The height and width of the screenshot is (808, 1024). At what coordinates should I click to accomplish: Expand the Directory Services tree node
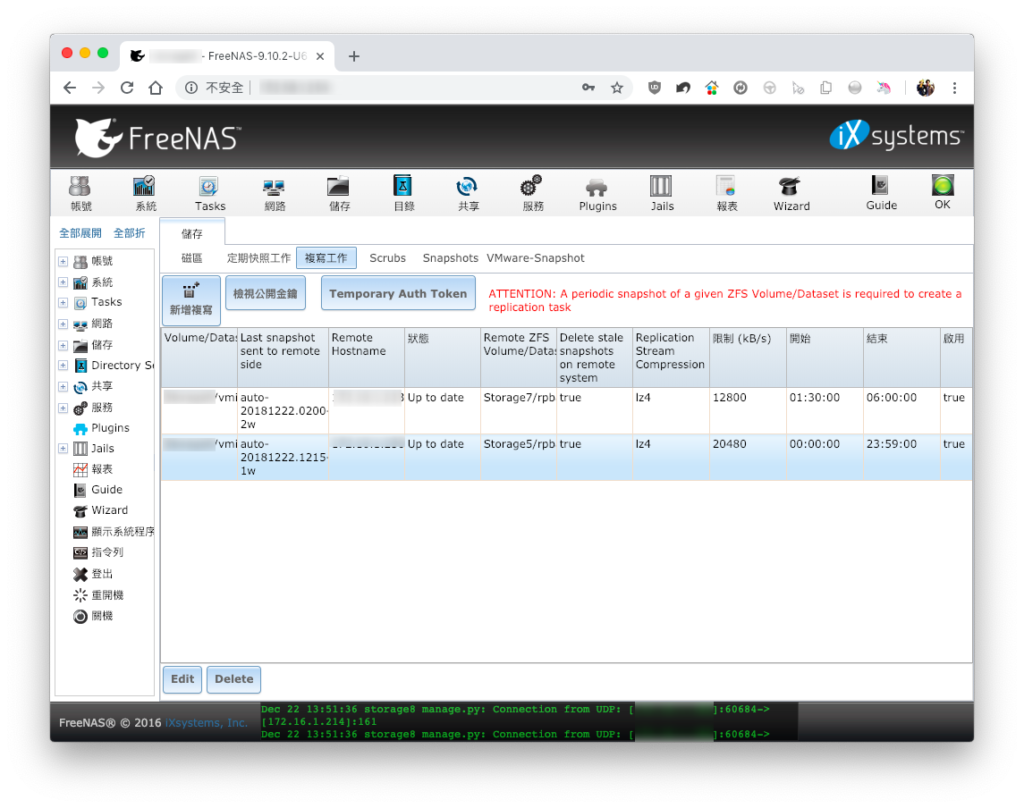[x=63, y=365]
